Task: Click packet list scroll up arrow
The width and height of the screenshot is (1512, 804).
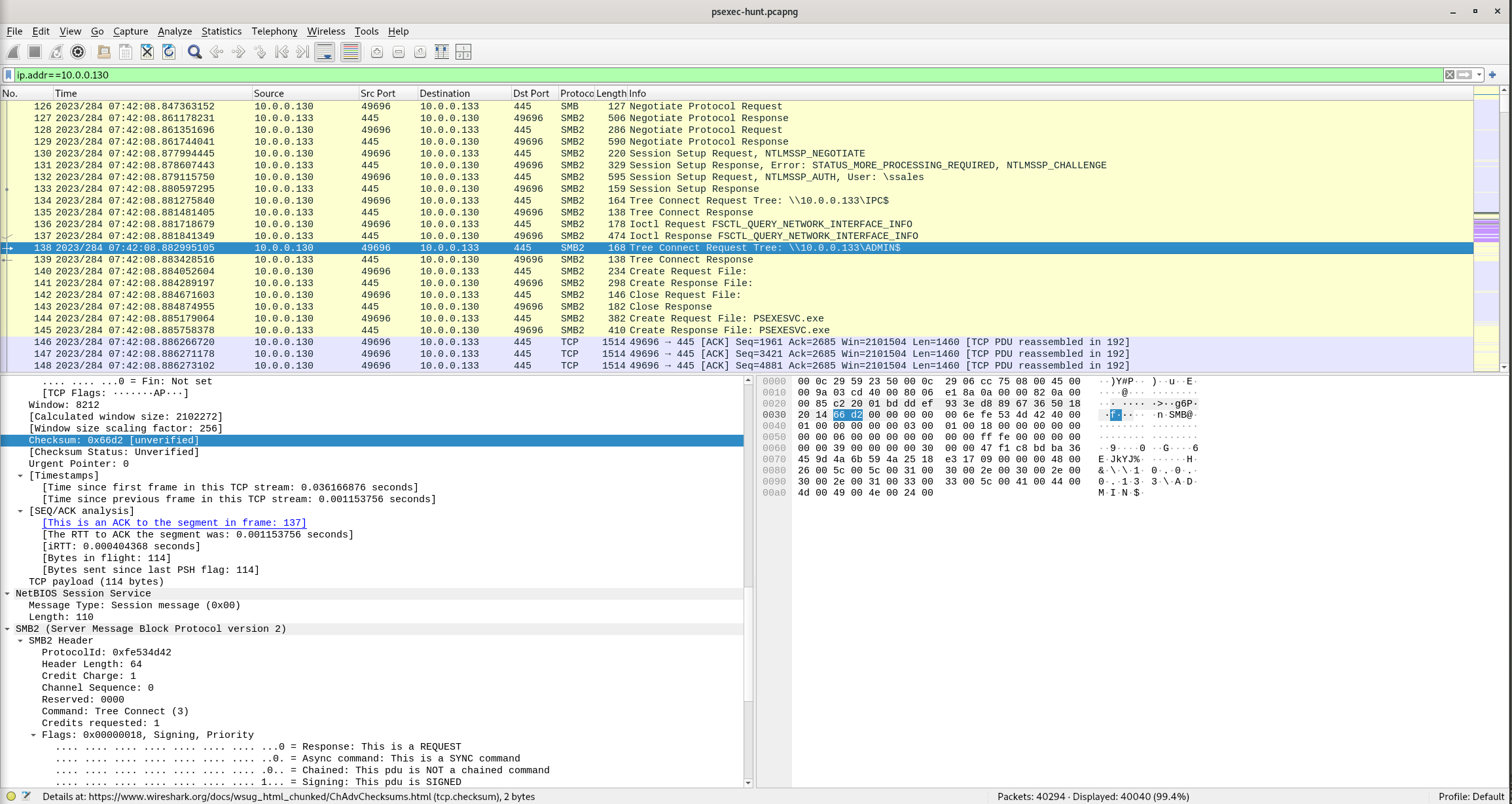Action: 1504,90
